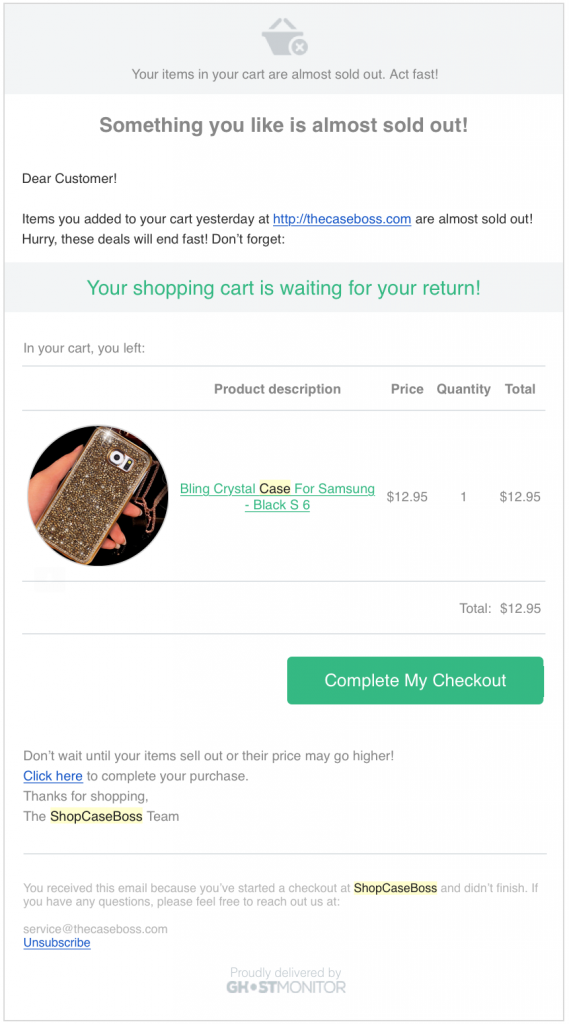Click the shopping basket icon at top
This screenshot has width=569, height=1024.
pos(285,37)
